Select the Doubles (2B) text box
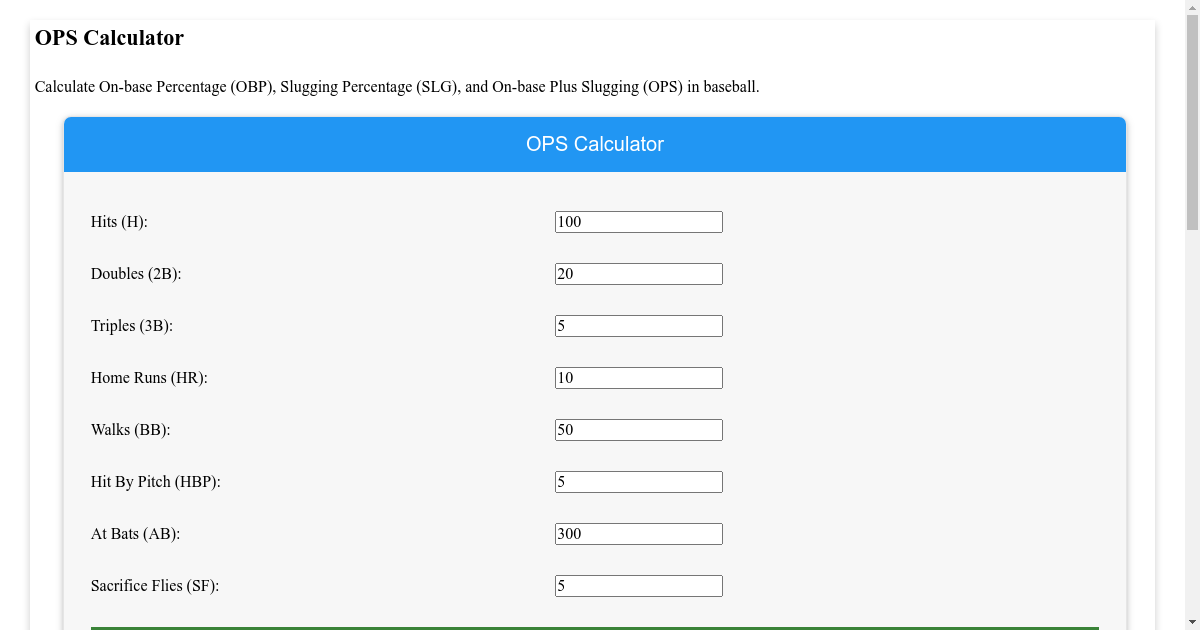 638,273
